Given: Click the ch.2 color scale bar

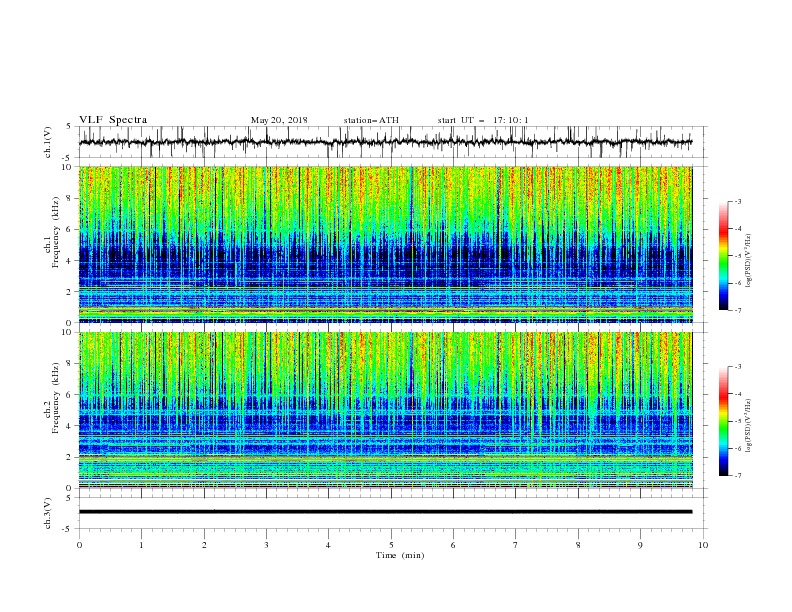Looking at the screenshot, I should pyautogui.click(x=724, y=421).
